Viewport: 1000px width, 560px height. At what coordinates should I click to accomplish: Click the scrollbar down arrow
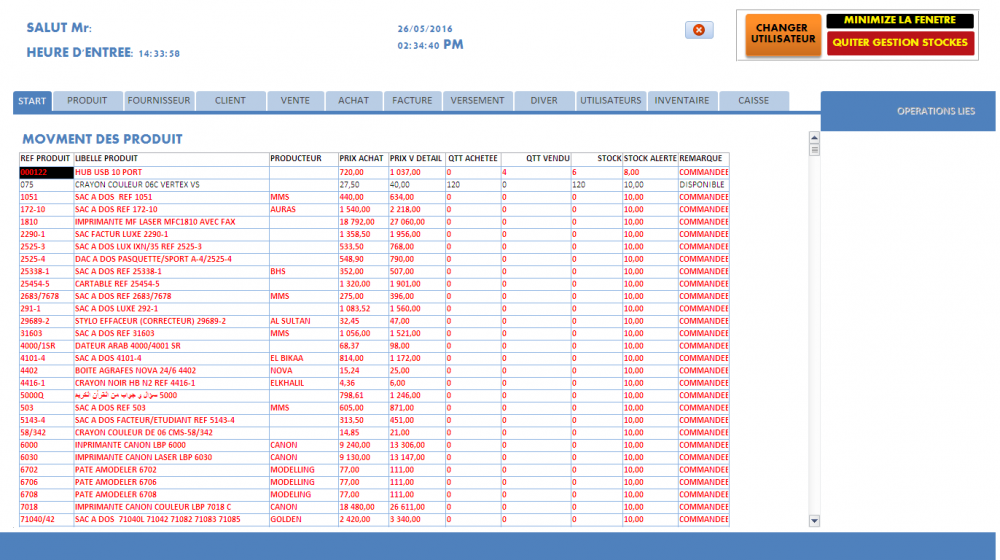pyautogui.click(x=814, y=521)
